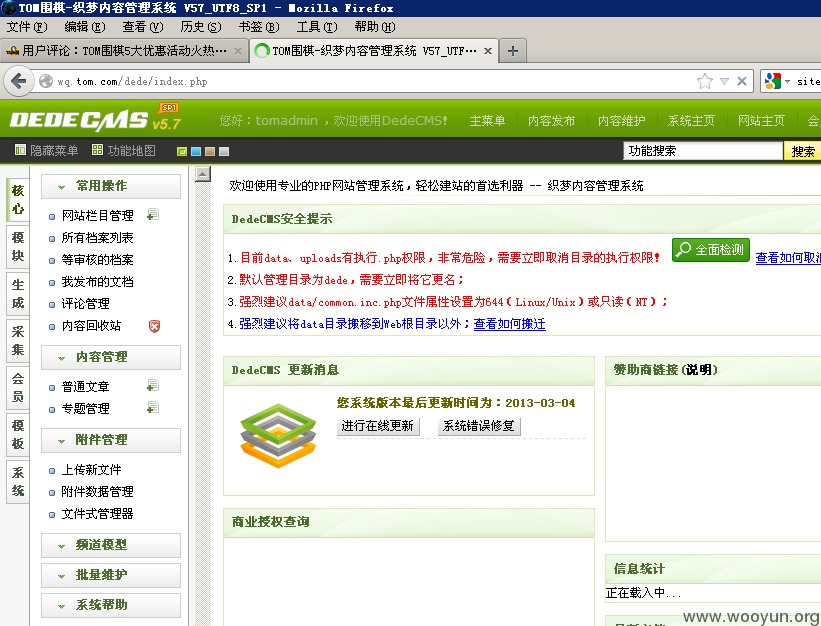
Task: Collapse the 附件管理 section
Action: [x=111, y=440]
